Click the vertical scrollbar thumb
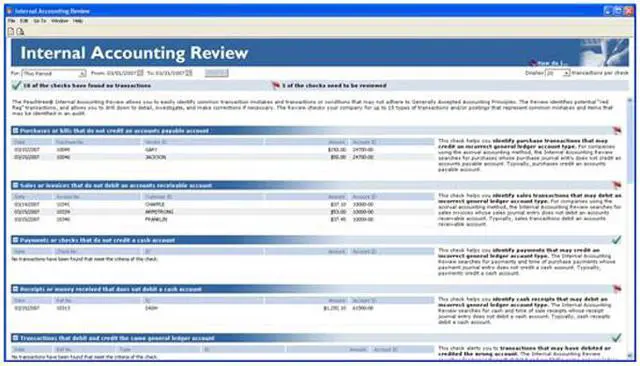640x366 pixels. point(631,143)
